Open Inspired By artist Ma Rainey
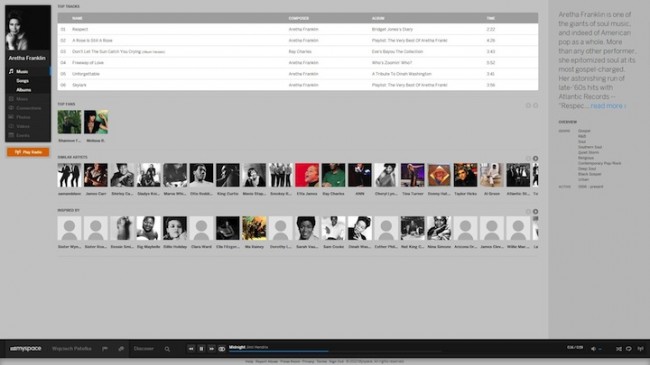Image resolution: width=650 pixels, height=365 pixels. pos(254,228)
